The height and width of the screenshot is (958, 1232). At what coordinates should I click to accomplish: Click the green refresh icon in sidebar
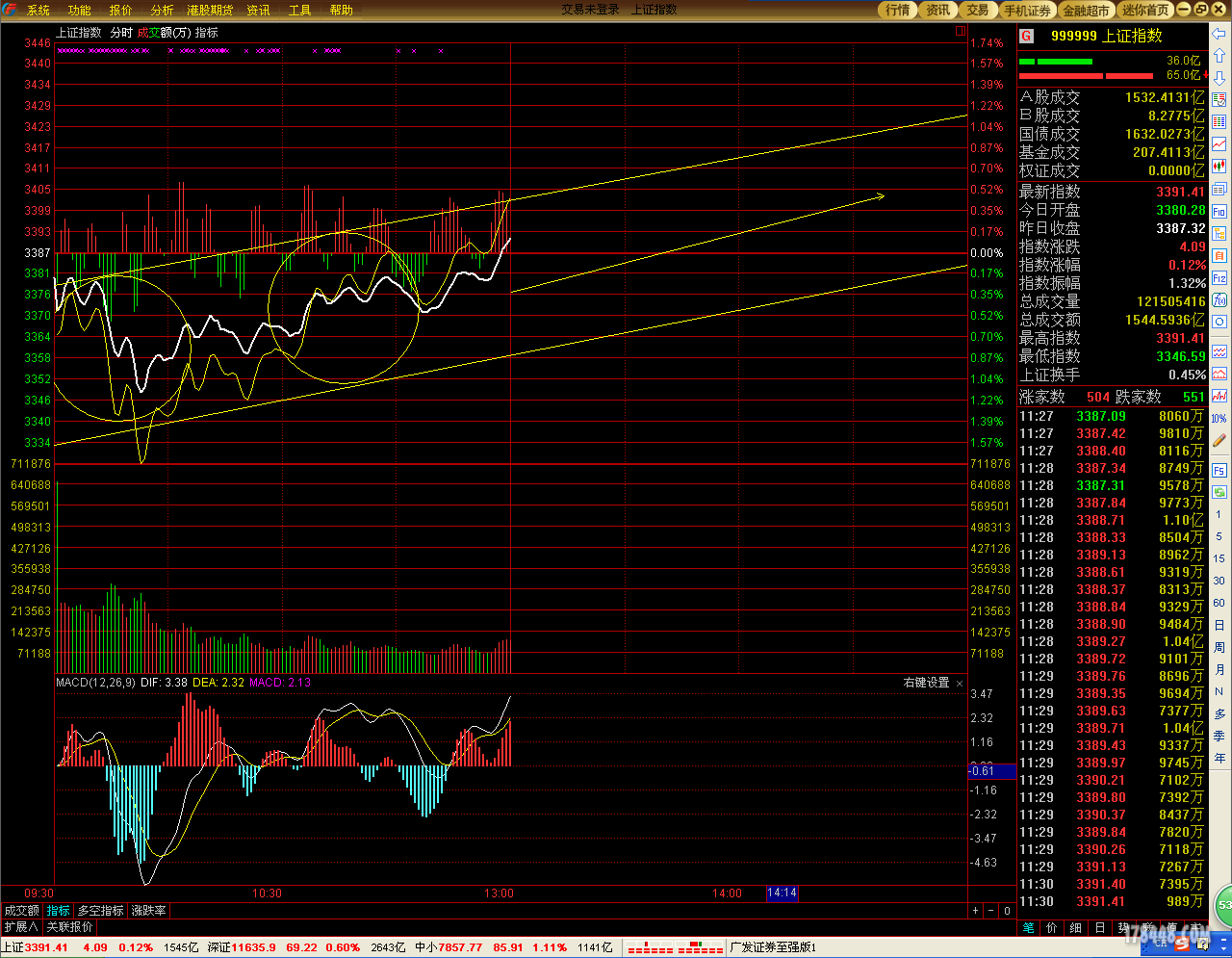pyautogui.click(x=1219, y=492)
